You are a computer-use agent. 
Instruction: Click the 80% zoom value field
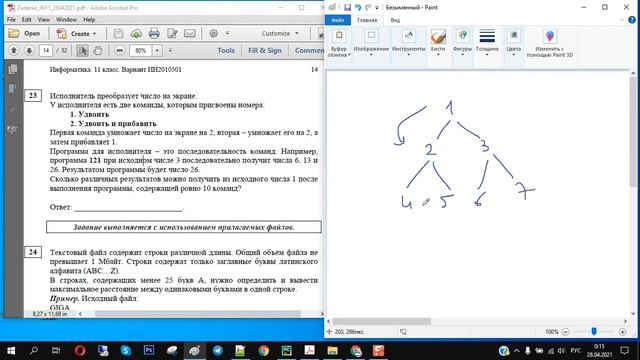(141, 51)
